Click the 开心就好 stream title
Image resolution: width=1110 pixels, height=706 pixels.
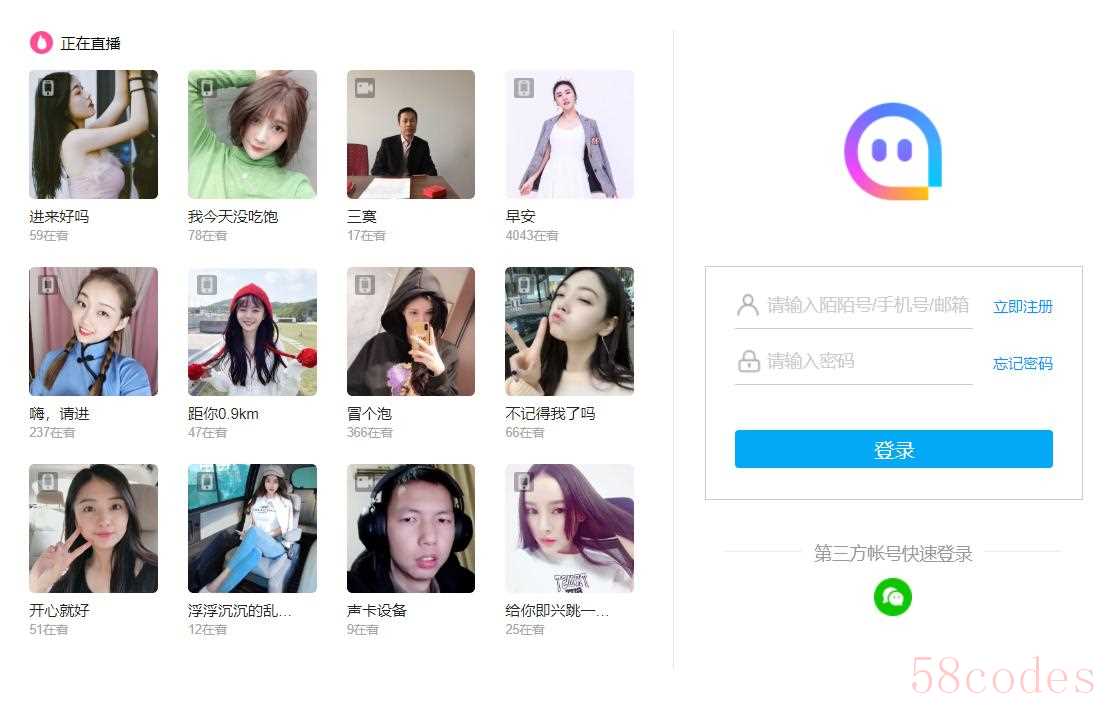tap(59, 610)
